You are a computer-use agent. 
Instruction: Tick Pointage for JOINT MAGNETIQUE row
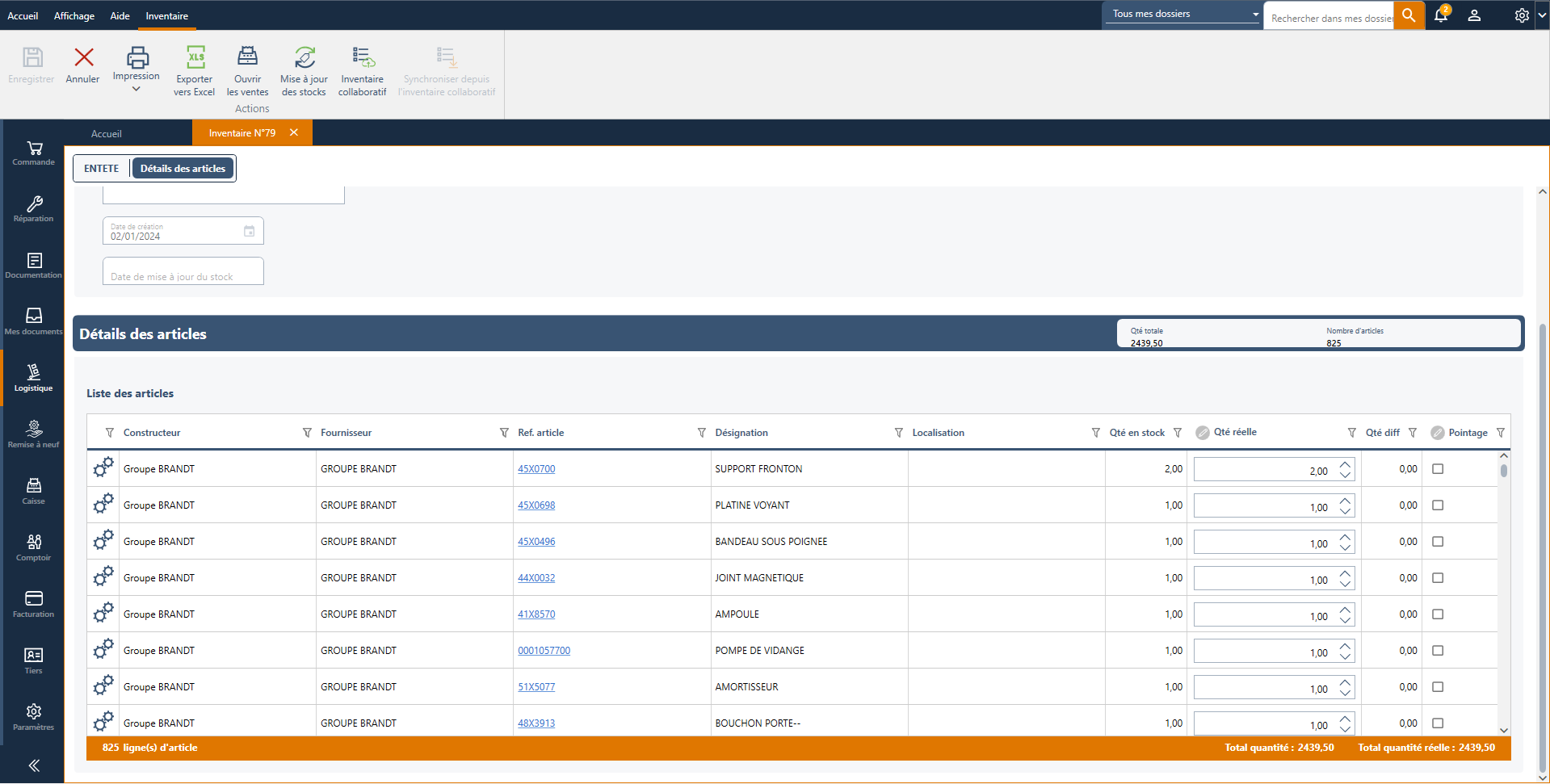tap(1438, 578)
